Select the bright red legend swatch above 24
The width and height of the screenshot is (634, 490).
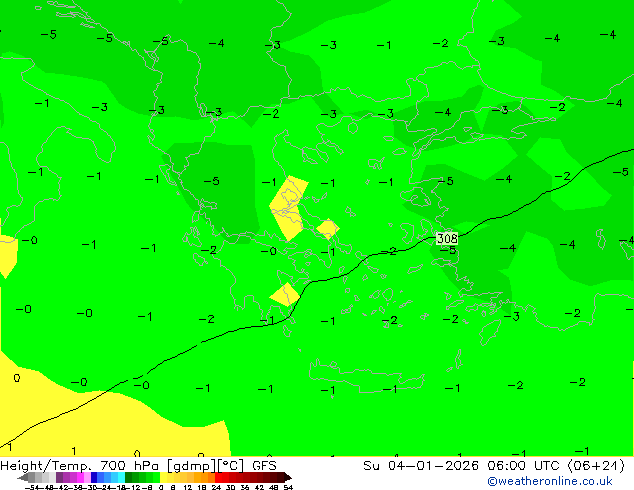(x=218, y=477)
